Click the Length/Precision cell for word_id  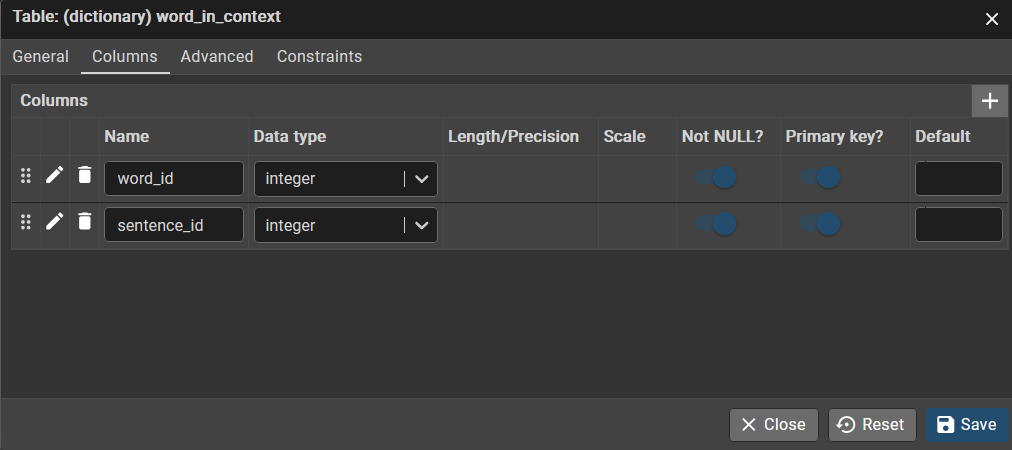coord(521,179)
